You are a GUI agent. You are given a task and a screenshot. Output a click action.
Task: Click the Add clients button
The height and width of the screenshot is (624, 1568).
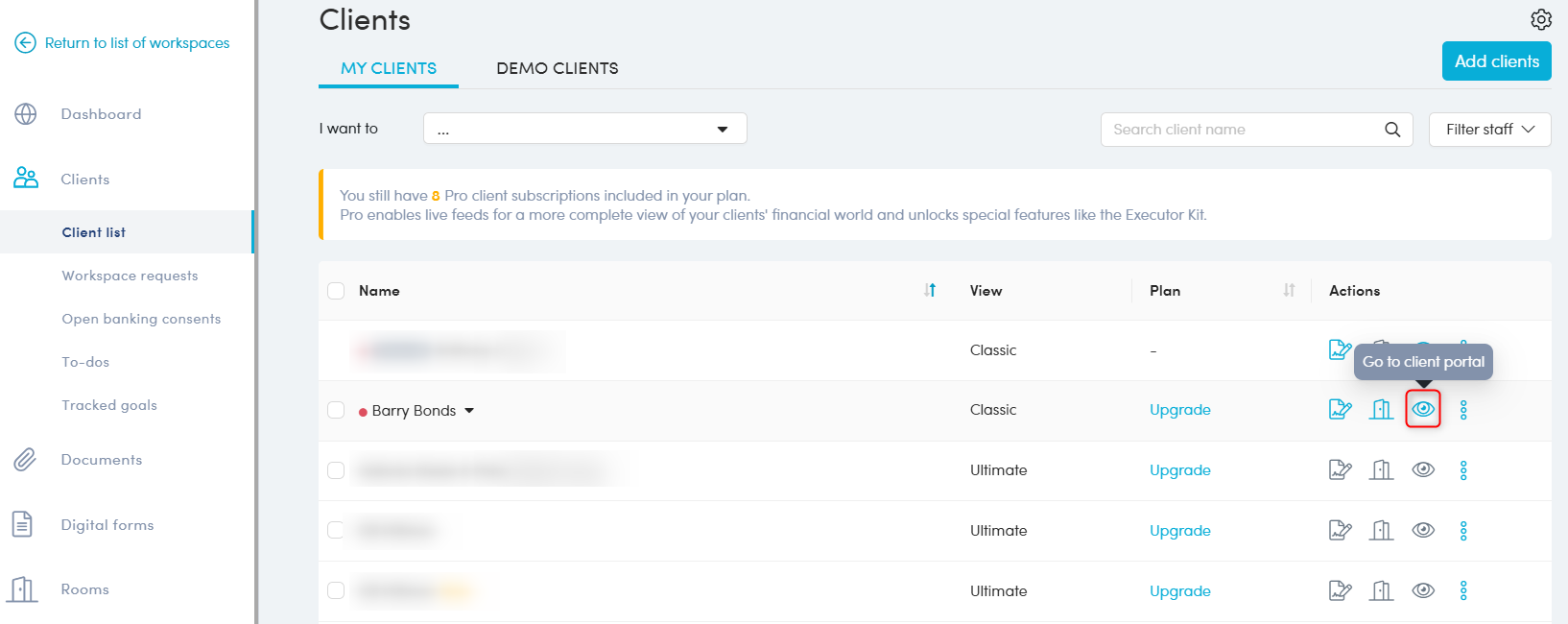point(1496,61)
